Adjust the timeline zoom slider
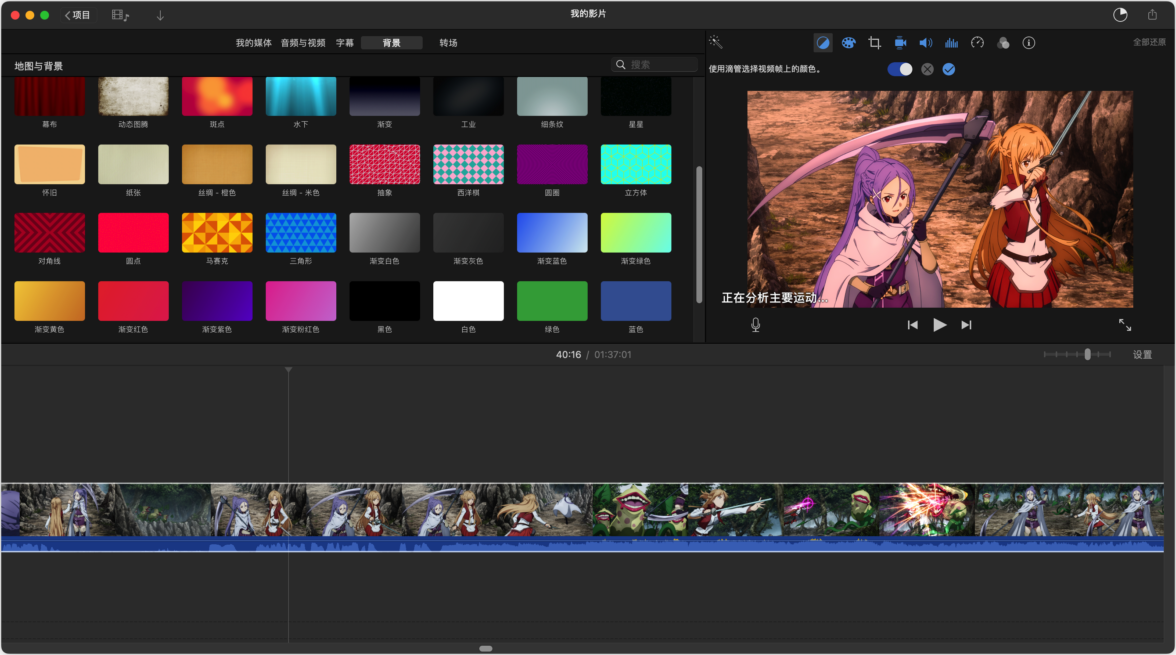The height and width of the screenshot is (655, 1176). [x=1088, y=354]
